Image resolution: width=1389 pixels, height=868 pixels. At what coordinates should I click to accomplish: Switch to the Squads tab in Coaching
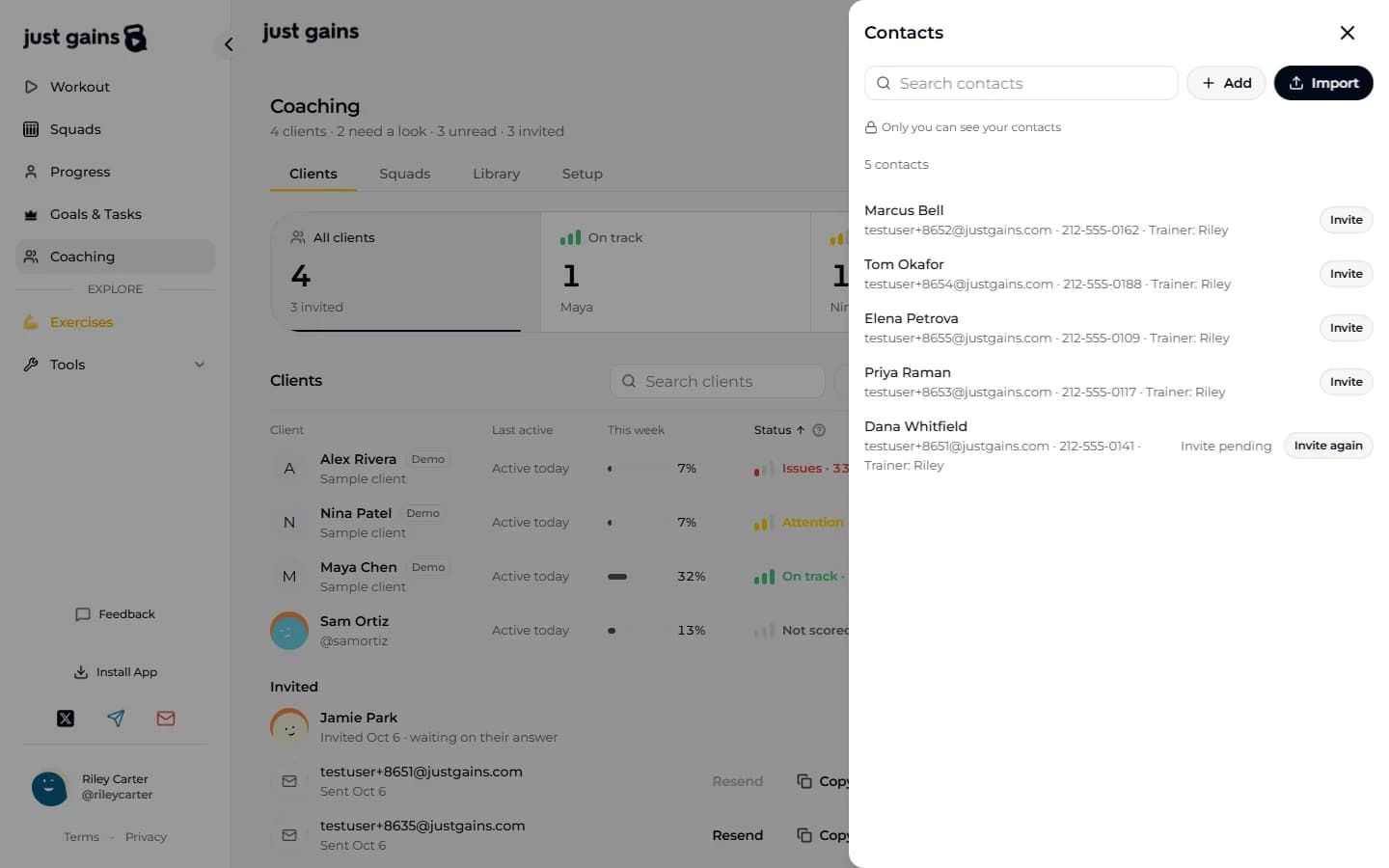coord(405,174)
